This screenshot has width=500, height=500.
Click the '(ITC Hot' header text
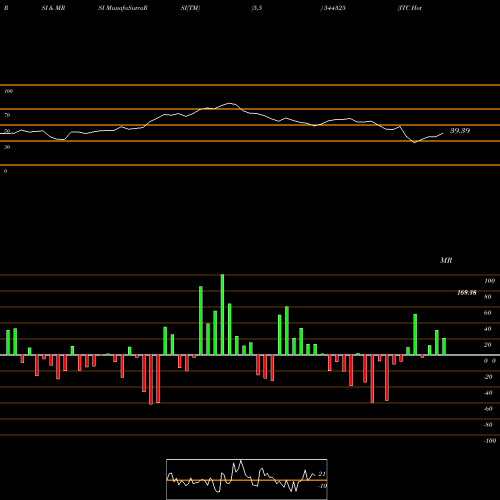click(x=410, y=8)
